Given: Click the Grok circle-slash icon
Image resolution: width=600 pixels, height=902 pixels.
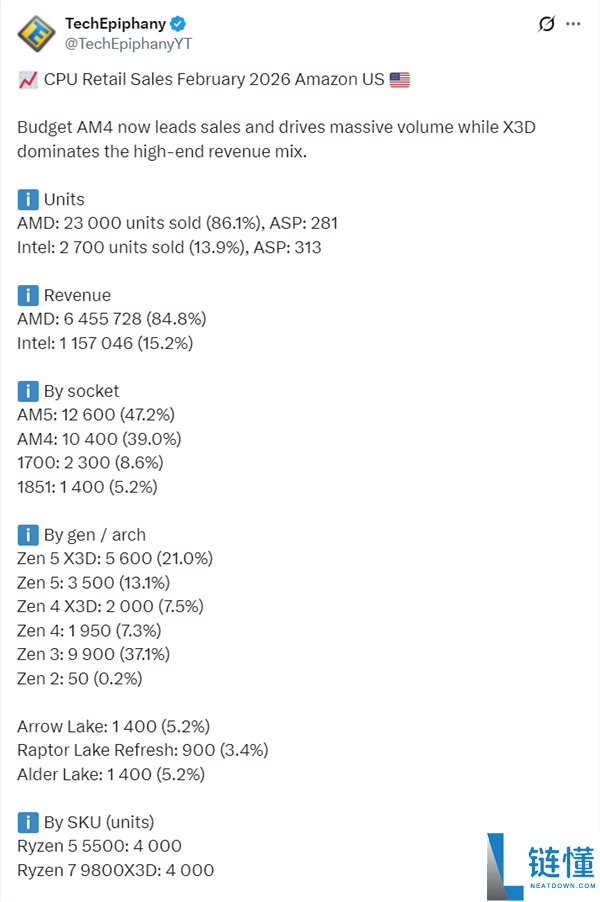Looking at the screenshot, I should [x=547, y=24].
